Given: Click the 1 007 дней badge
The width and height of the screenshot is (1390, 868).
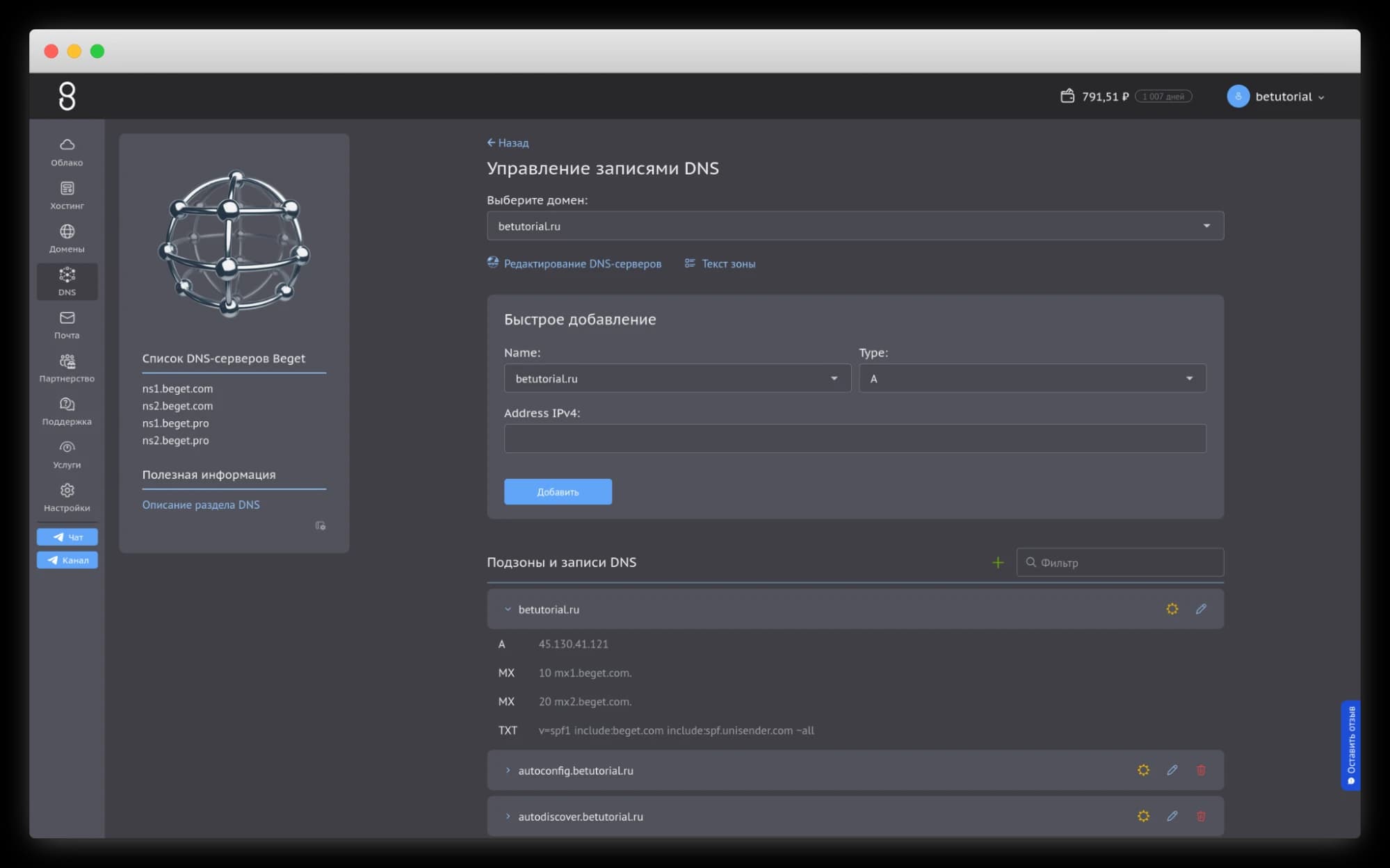Looking at the screenshot, I should pyautogui.click(x=1163, y=97).
